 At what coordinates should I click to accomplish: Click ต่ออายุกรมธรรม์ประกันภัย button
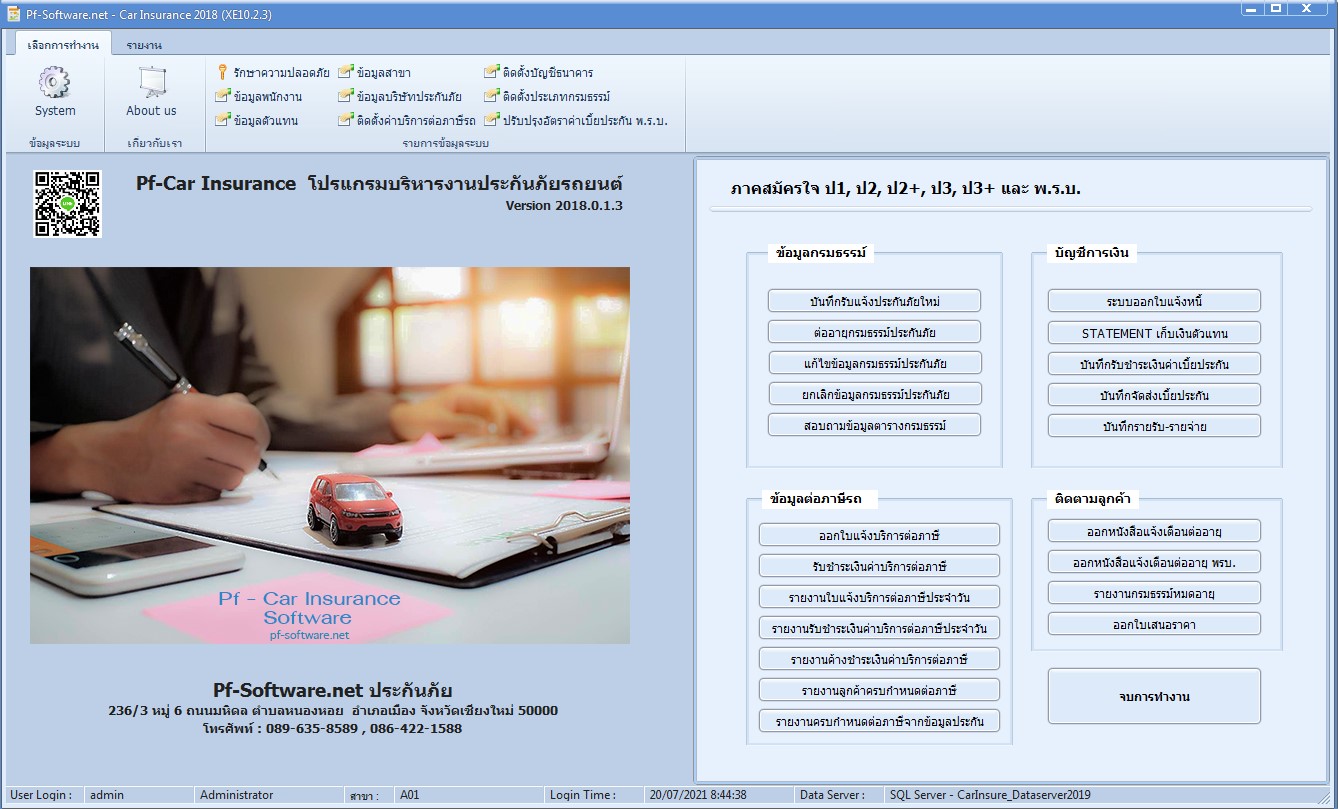coord(874,332)
